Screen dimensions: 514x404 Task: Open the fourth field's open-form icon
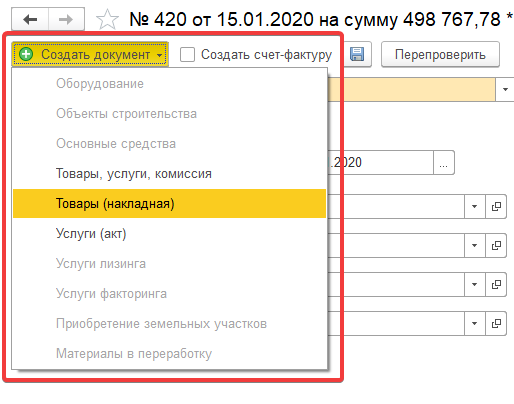pyautogui.click(x=496, y=323)
